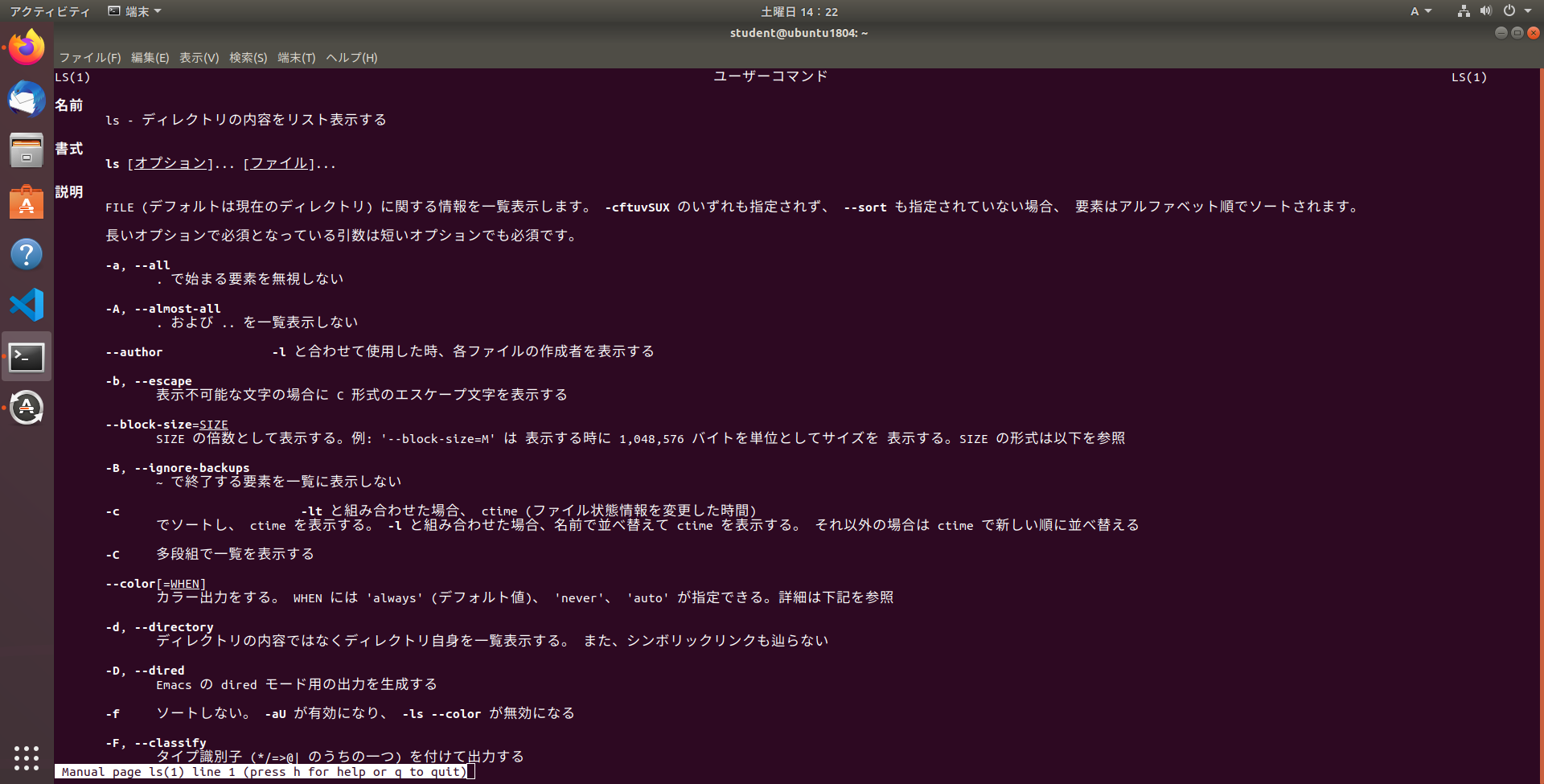Open the Help application
Image resolution: width=1544 pixels, height=784 pixels.
click(27, 253)
